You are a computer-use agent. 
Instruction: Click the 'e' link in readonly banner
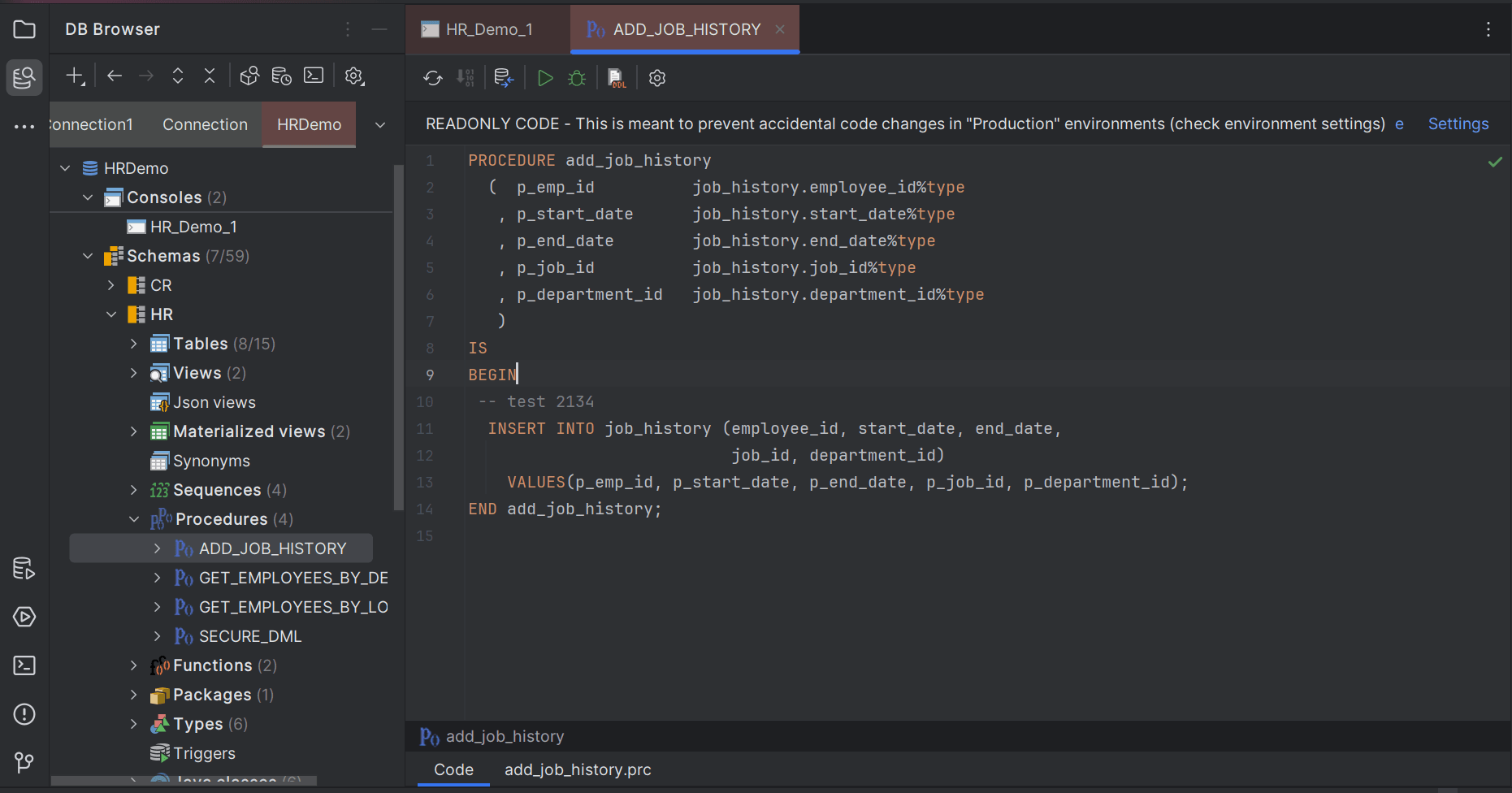[x=1399, y=124]
